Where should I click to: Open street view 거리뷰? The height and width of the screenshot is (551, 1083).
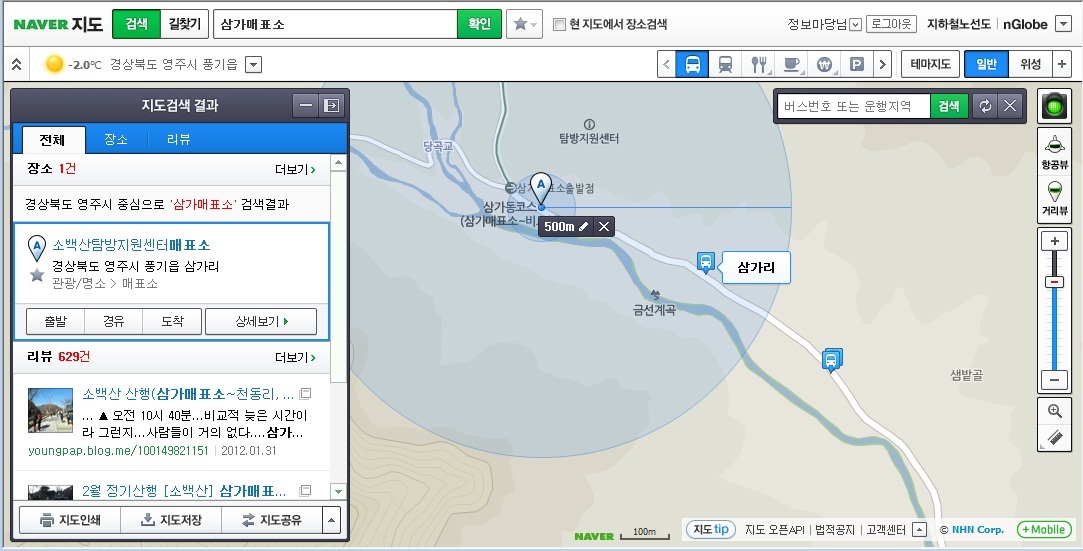click(x=1055, y=197)
